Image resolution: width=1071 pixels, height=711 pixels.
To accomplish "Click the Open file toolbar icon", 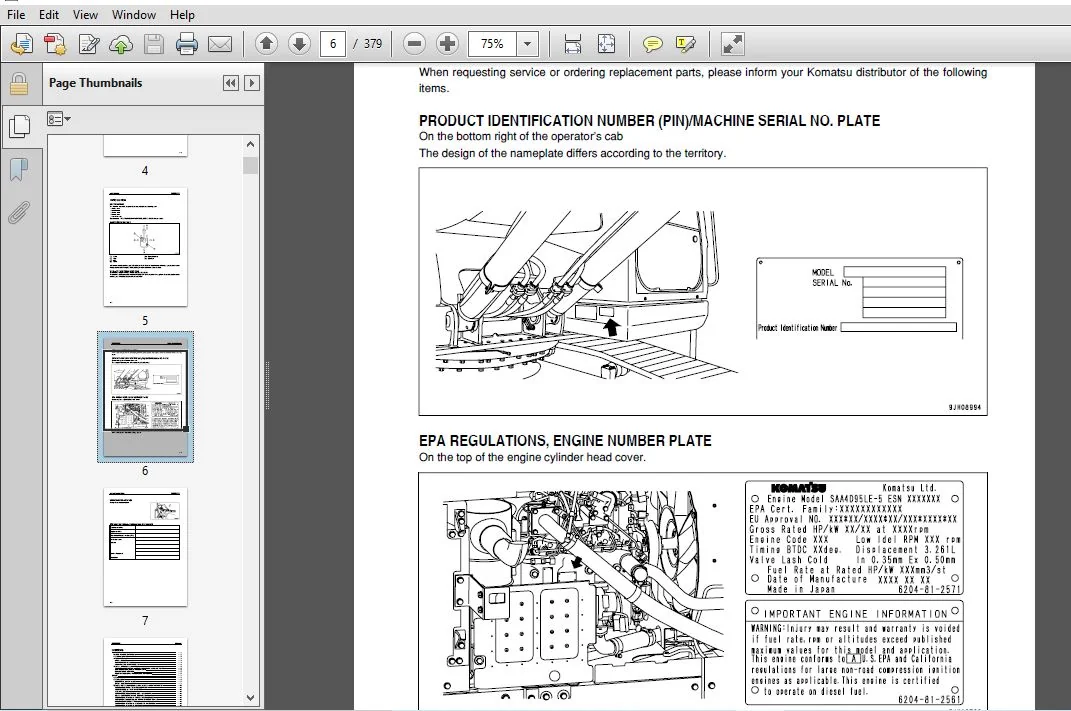I will pyautogui.click(x=22, y=44).
